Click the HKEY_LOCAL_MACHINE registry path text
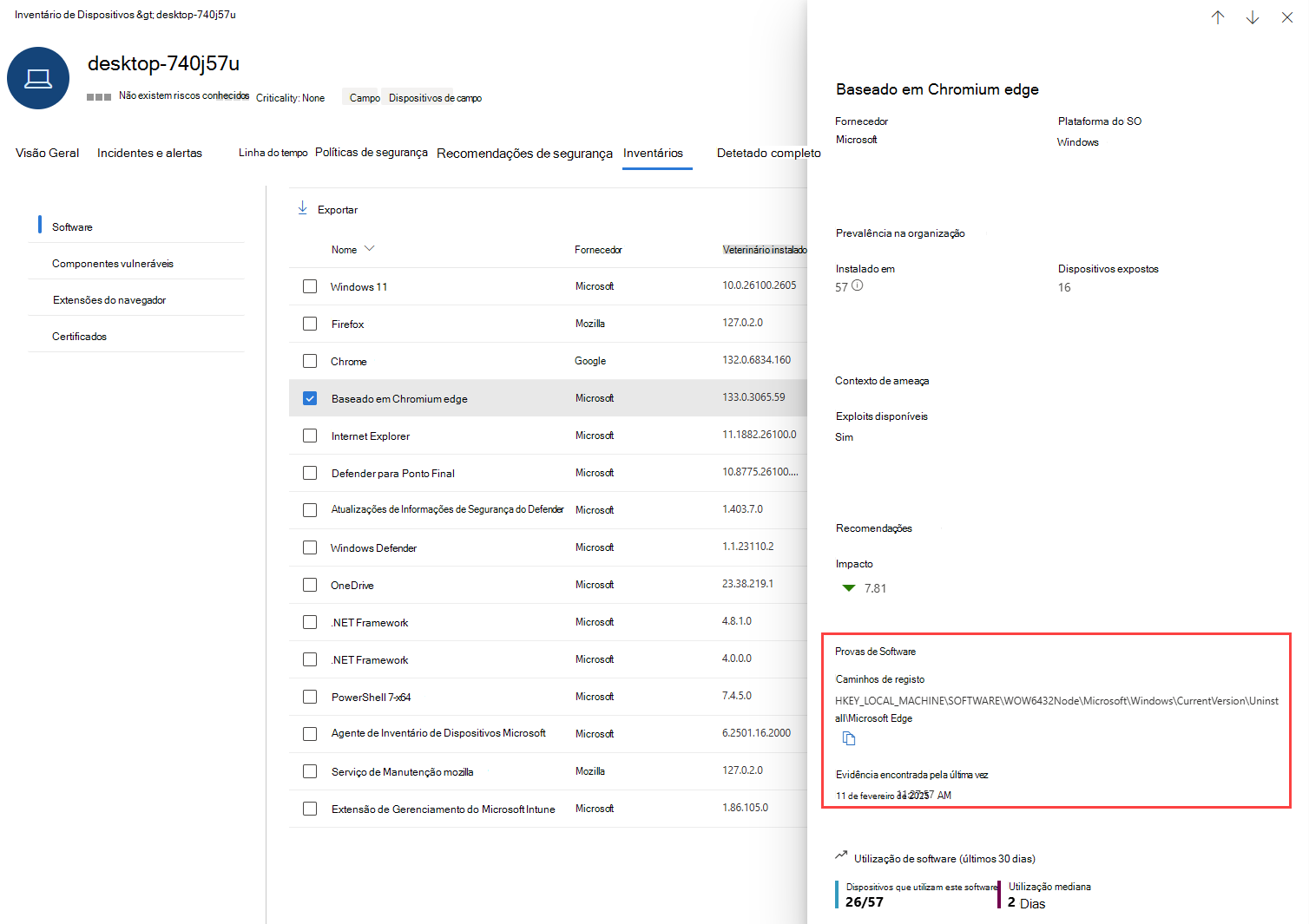The width and height of the screenshot is (1309, 924). (1057, 710)
